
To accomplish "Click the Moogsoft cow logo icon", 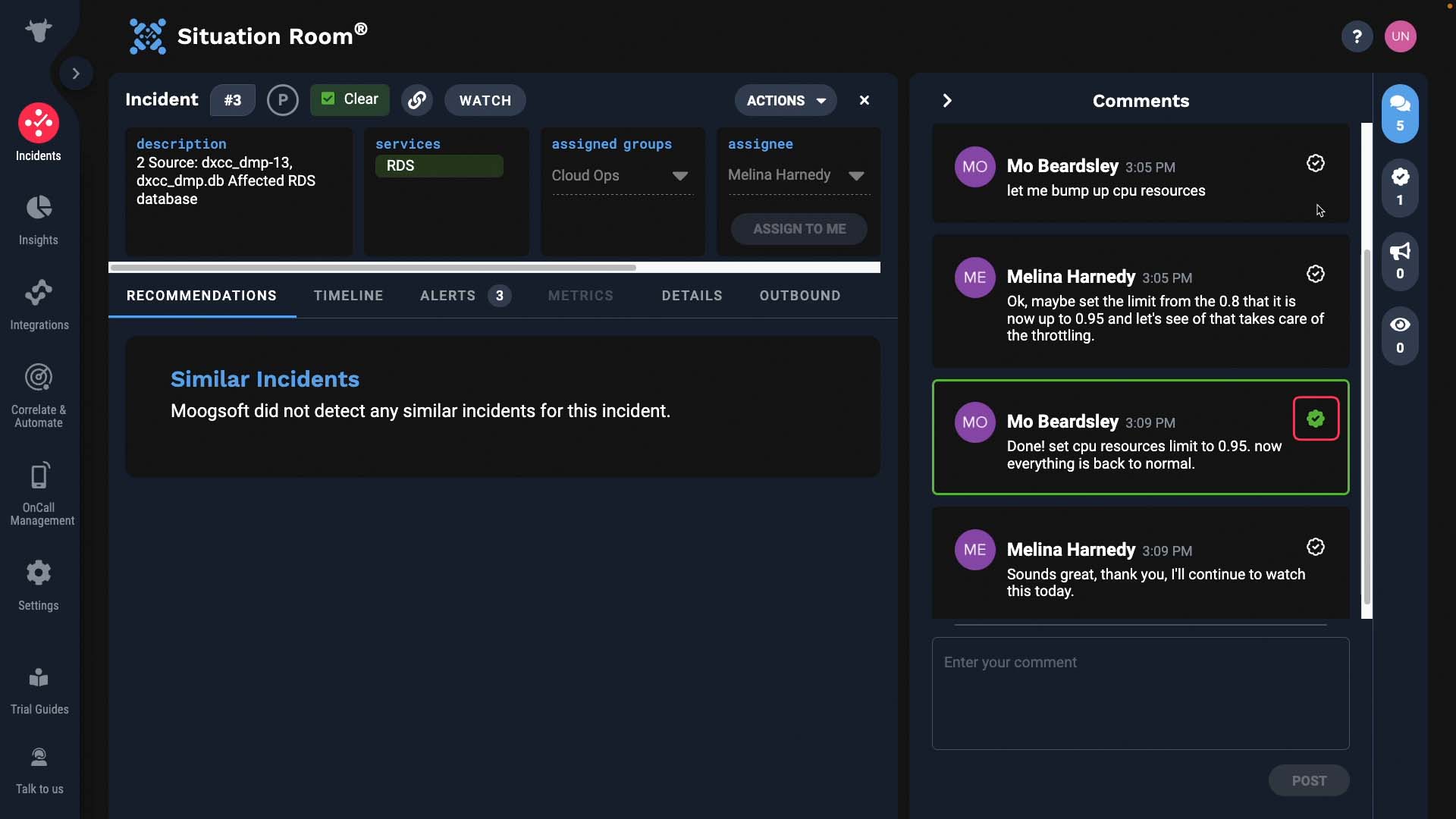I will coord(38,31).
